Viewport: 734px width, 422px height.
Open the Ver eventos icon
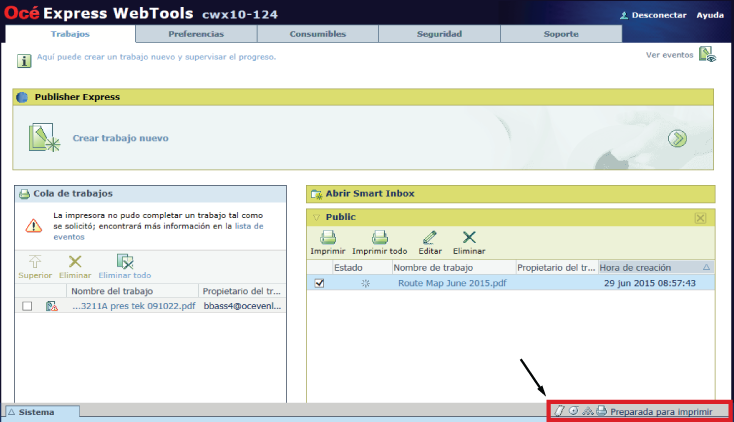(x=707, y=54)
